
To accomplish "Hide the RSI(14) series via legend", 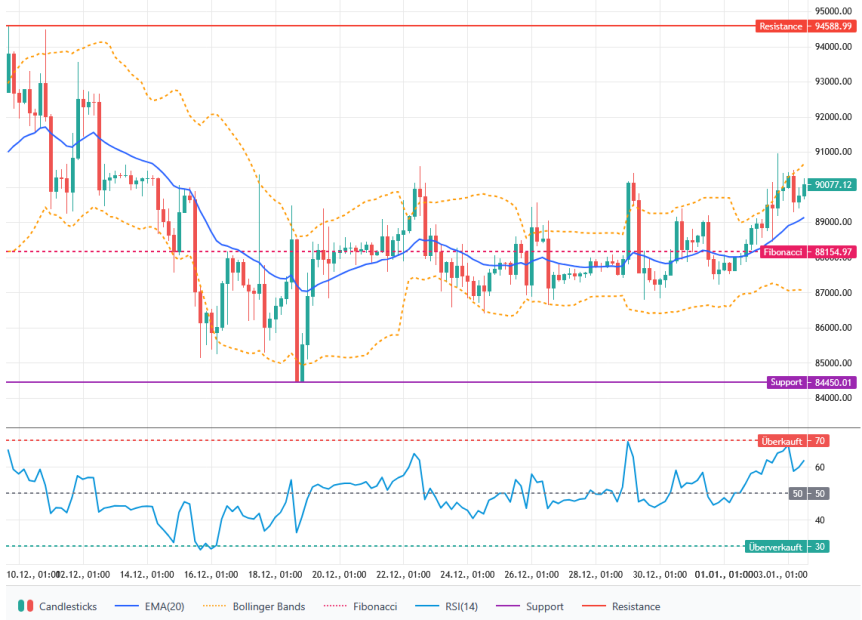I will [428, 606].
